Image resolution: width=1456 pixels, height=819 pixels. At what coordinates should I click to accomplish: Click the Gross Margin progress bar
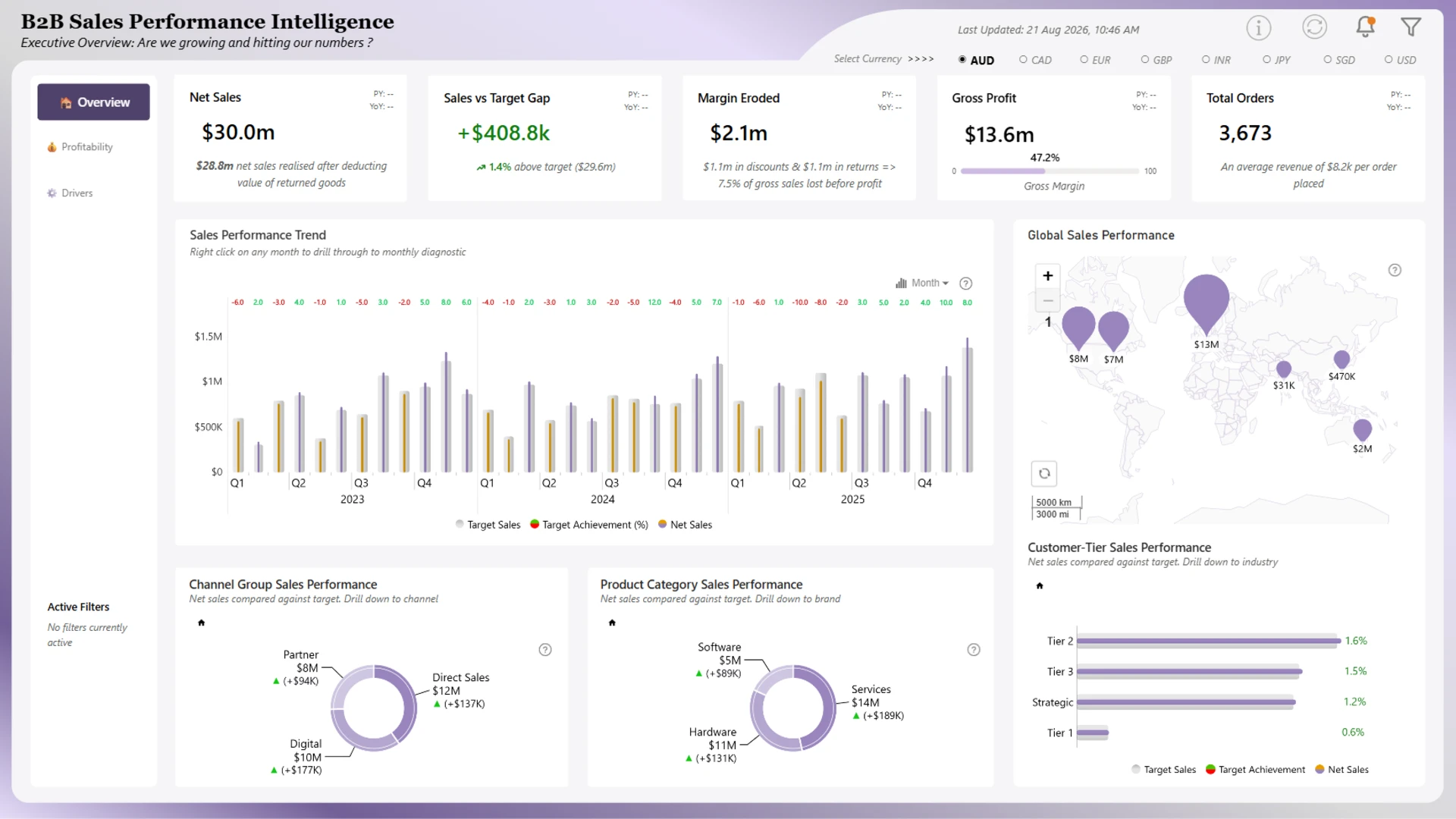(1050, 171)
